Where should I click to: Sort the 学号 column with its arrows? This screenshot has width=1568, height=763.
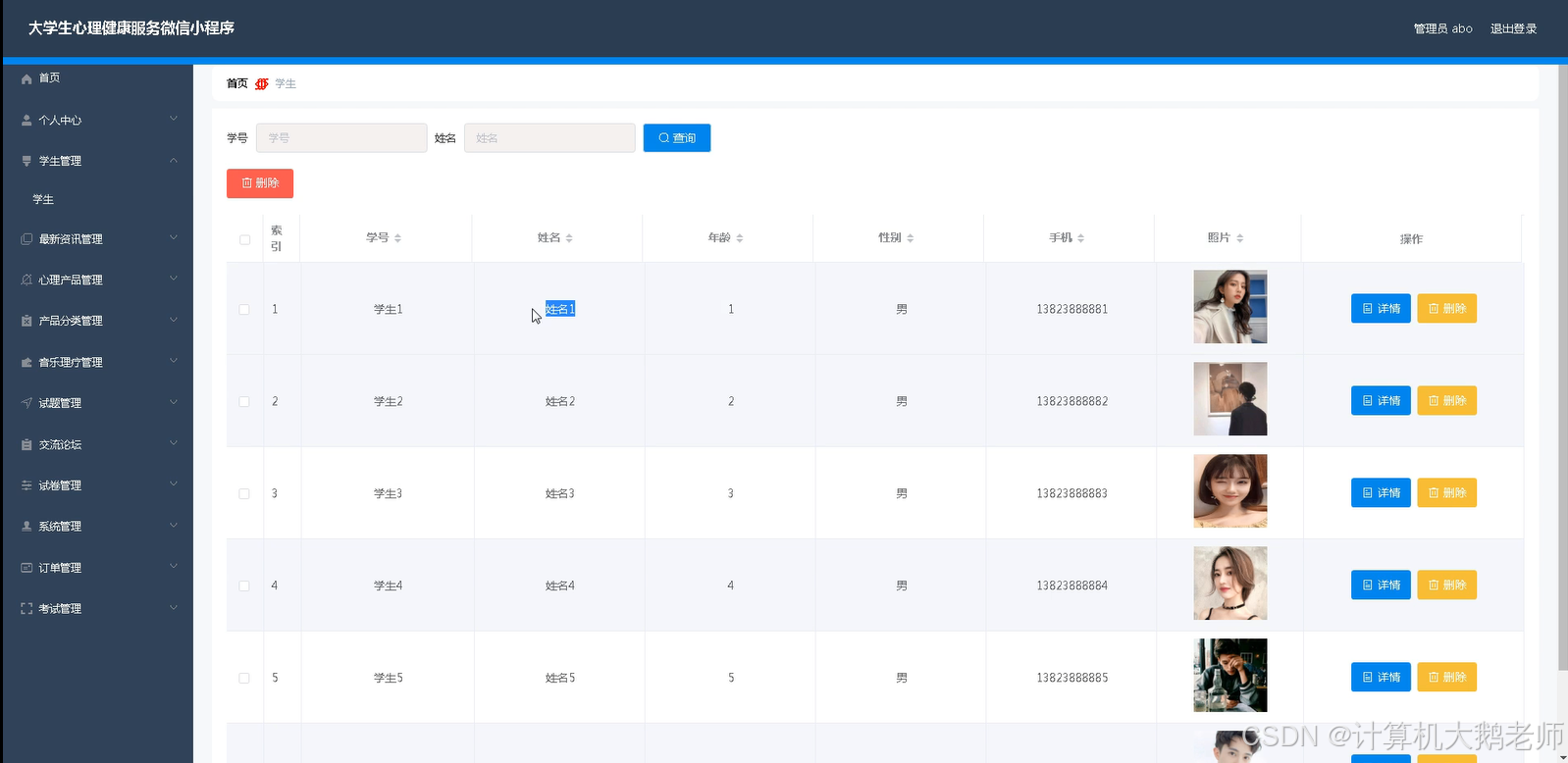(397, 238)
